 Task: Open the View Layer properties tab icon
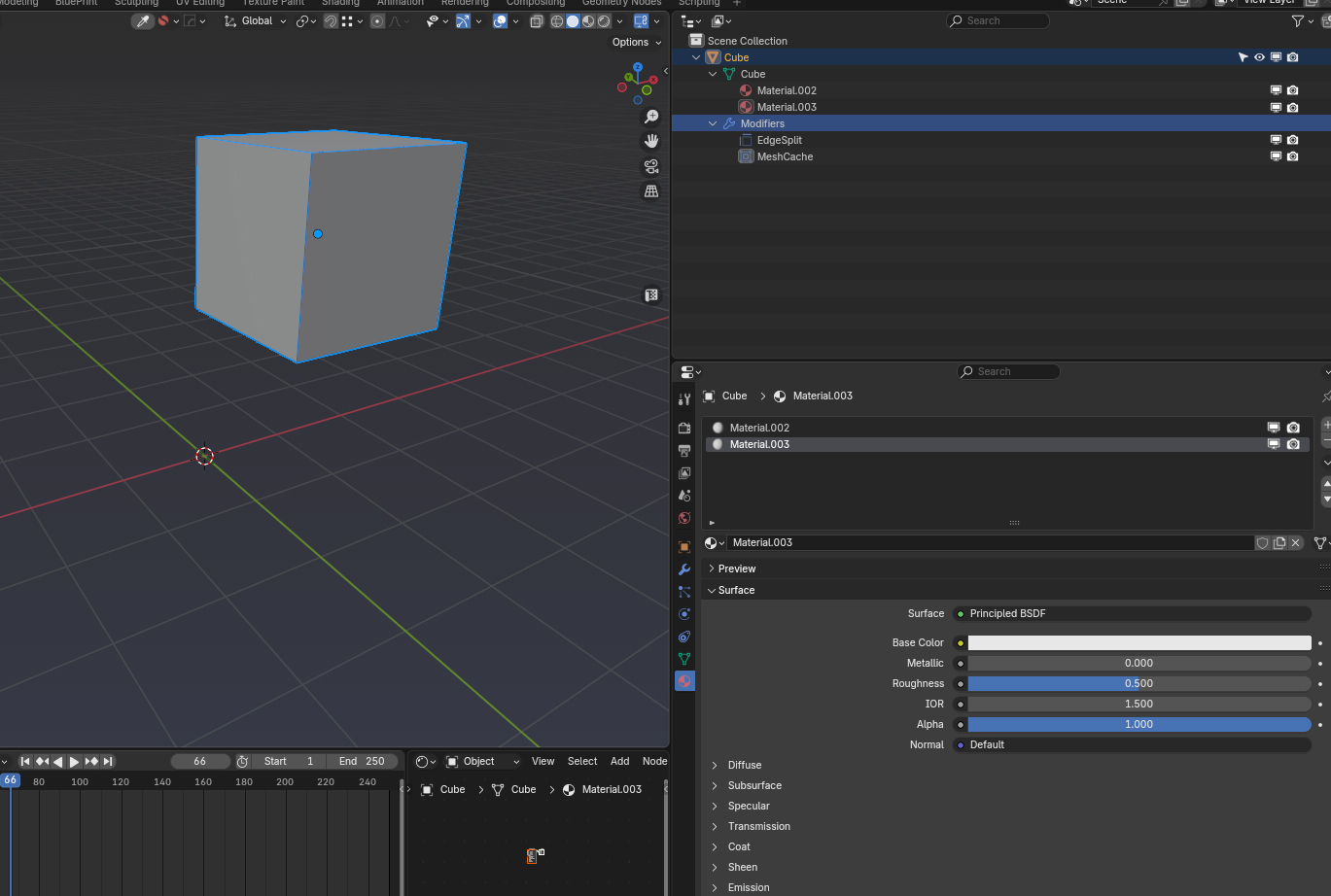click(684, 473)
